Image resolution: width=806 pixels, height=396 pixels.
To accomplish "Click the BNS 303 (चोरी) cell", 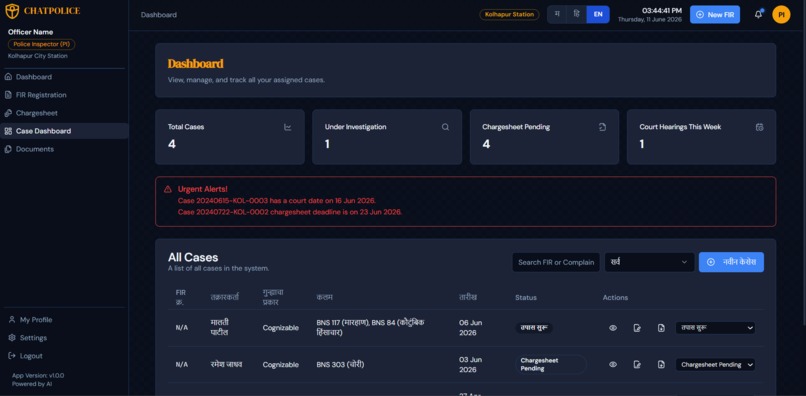I will click(x=340, y=365).
